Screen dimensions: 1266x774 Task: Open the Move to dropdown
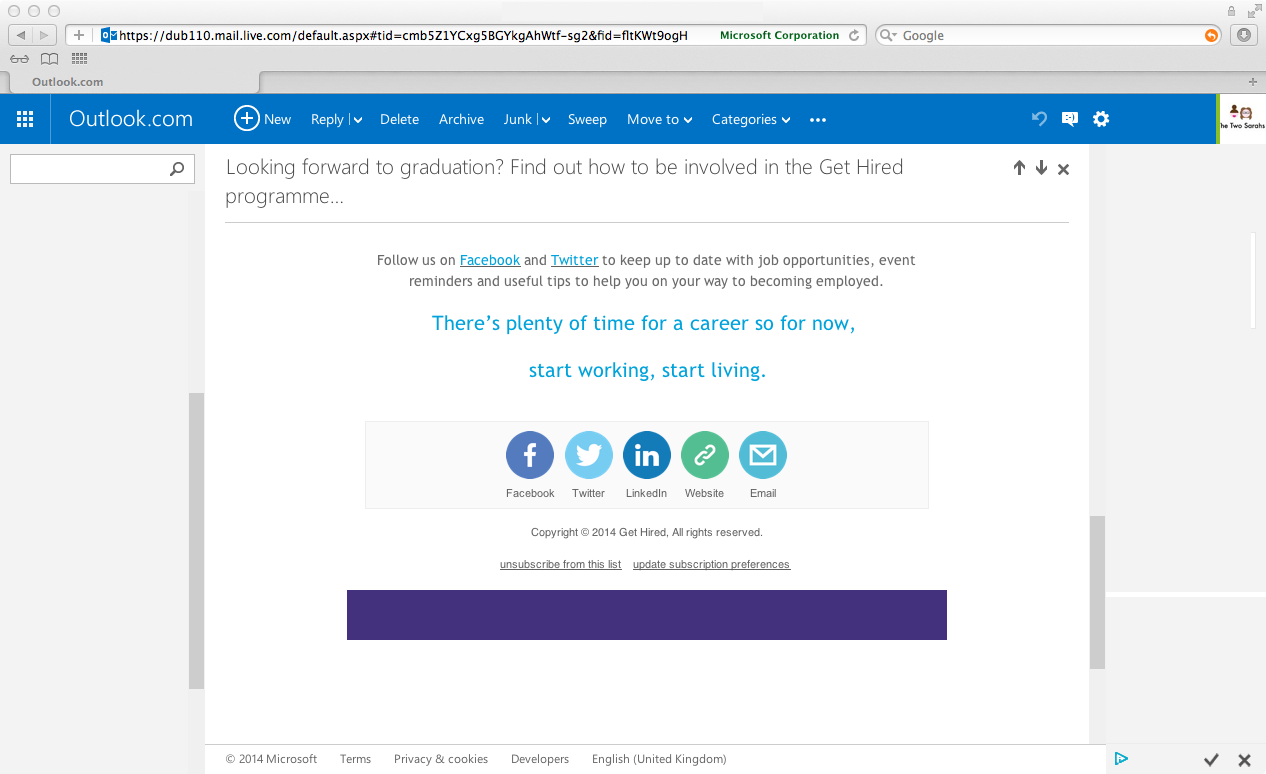click(x=659, y=119)
